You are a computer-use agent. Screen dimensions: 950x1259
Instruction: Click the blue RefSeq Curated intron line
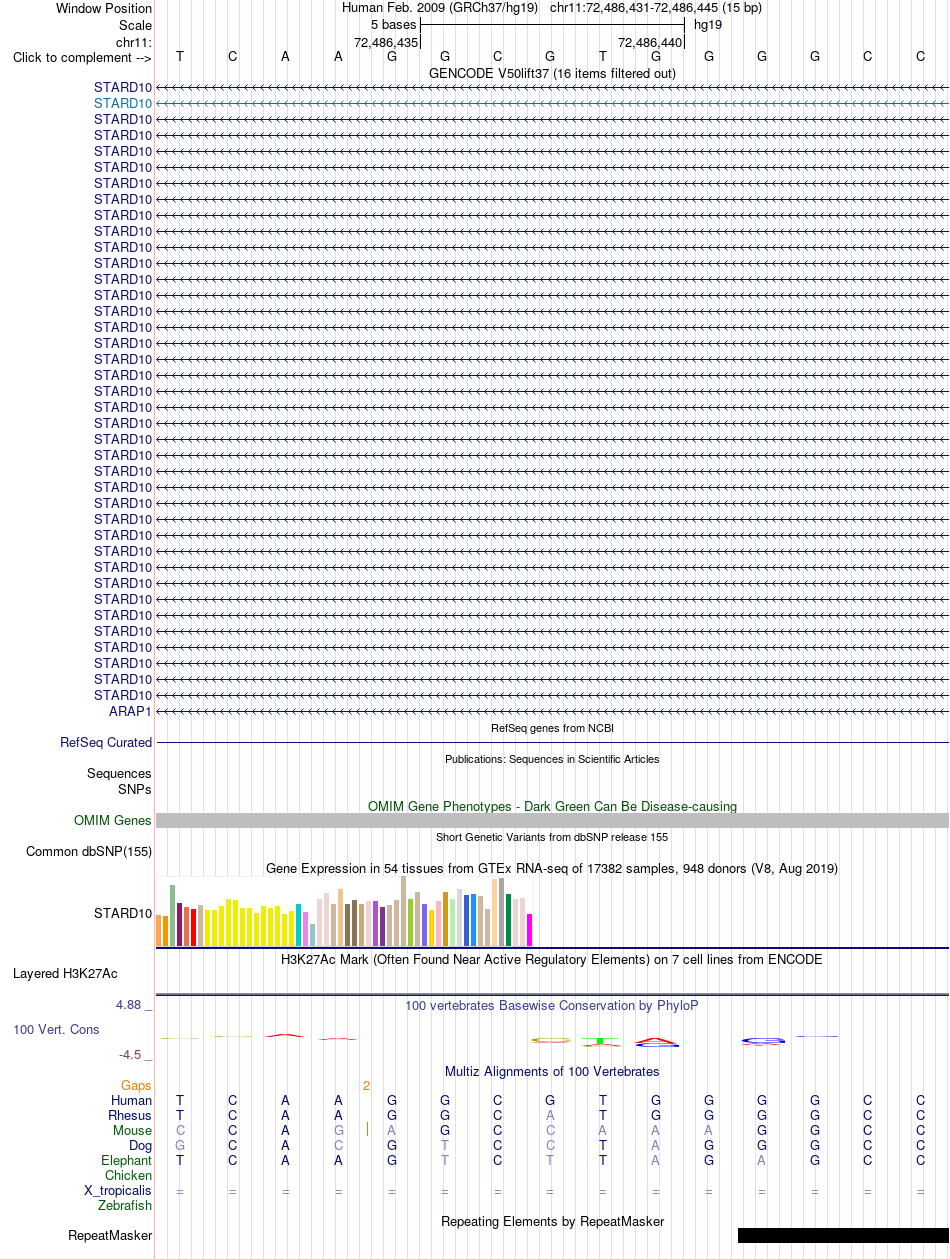click(552, 743)
